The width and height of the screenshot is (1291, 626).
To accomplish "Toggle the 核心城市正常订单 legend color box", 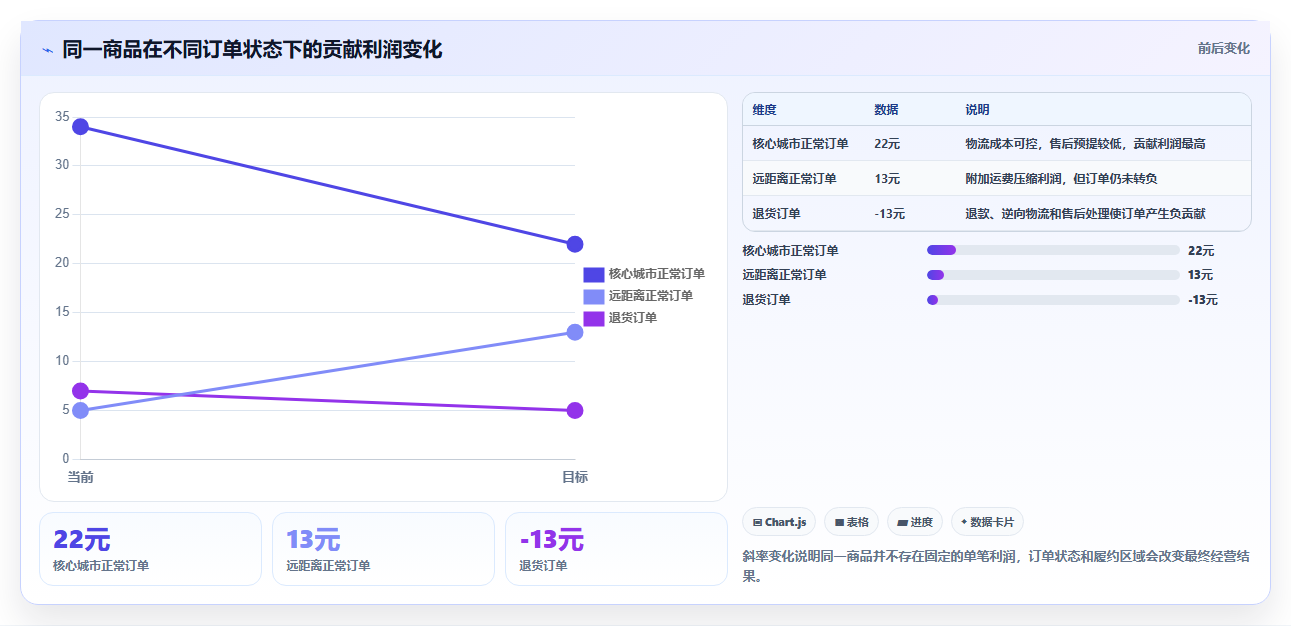I will pos(594,274).
